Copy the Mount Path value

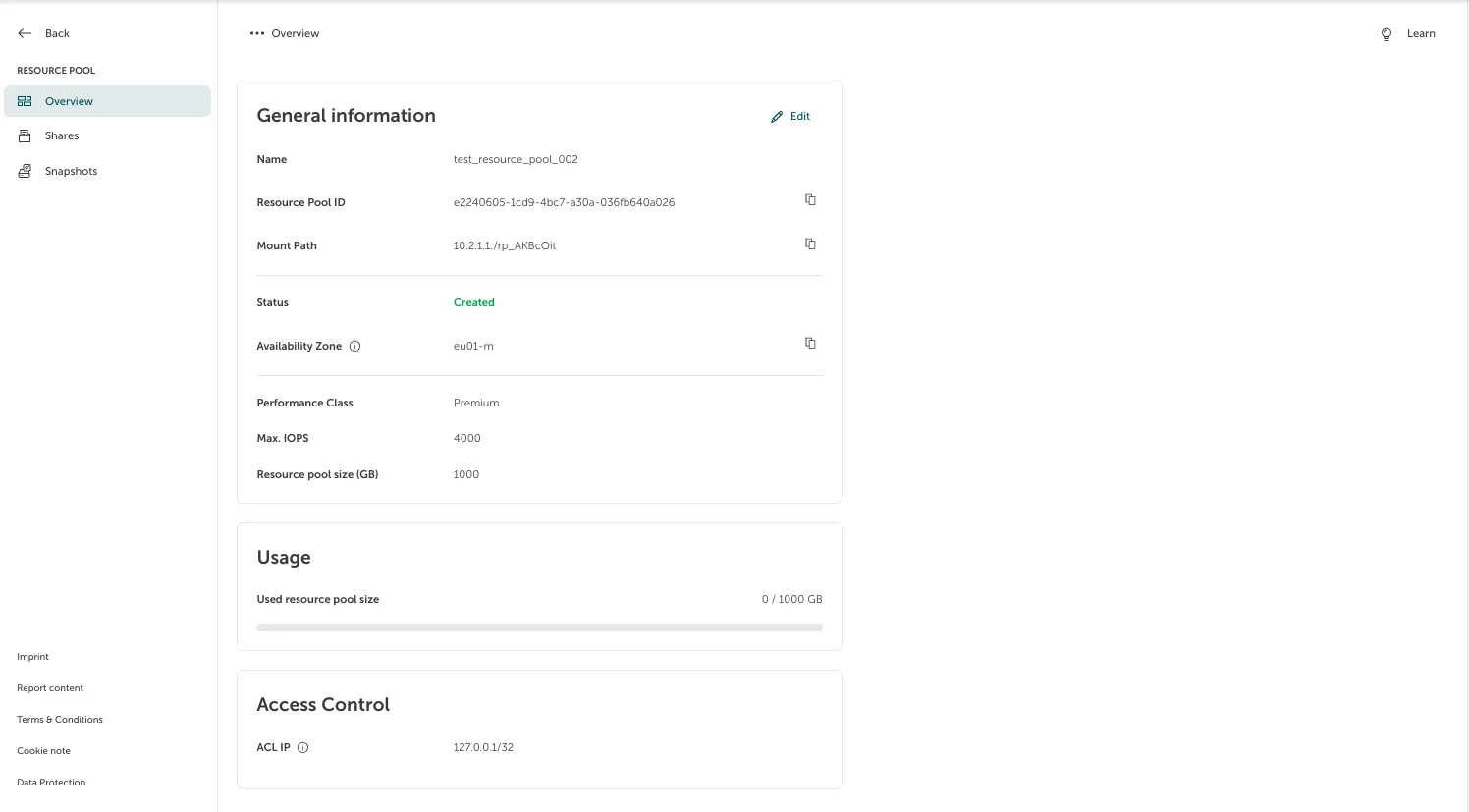pyautogui.click(x=810, y=244)
